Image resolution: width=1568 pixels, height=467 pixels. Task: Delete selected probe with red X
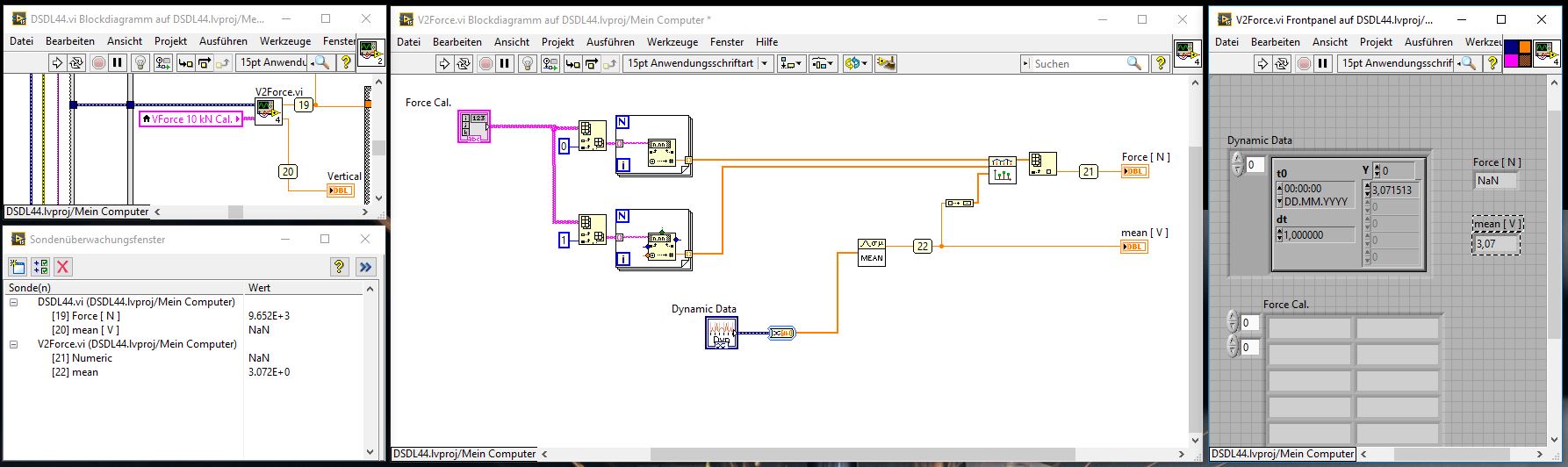(62, 267)
